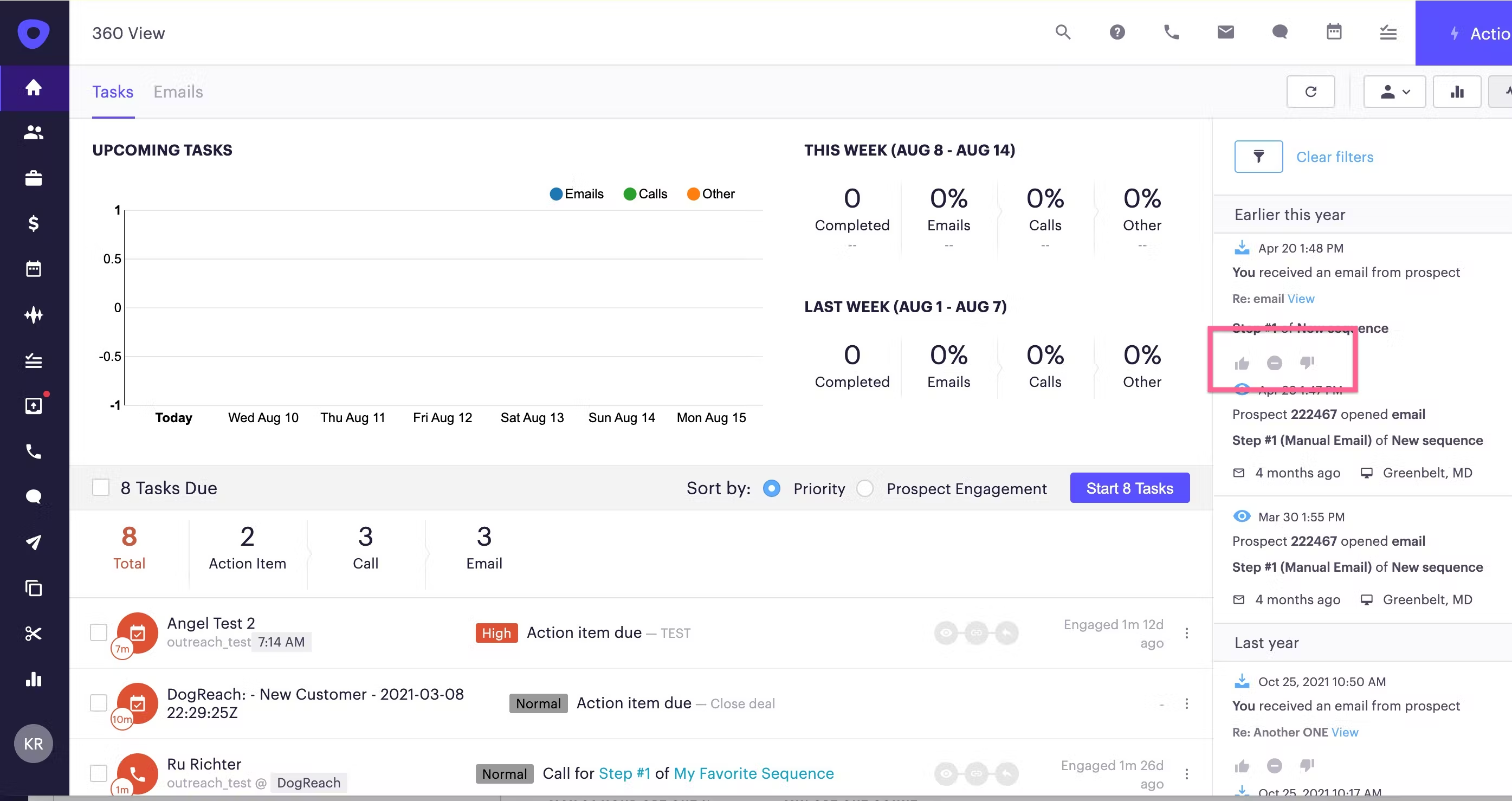Click the DogReach account tag

pyautogui.click(x=309, y=783)
